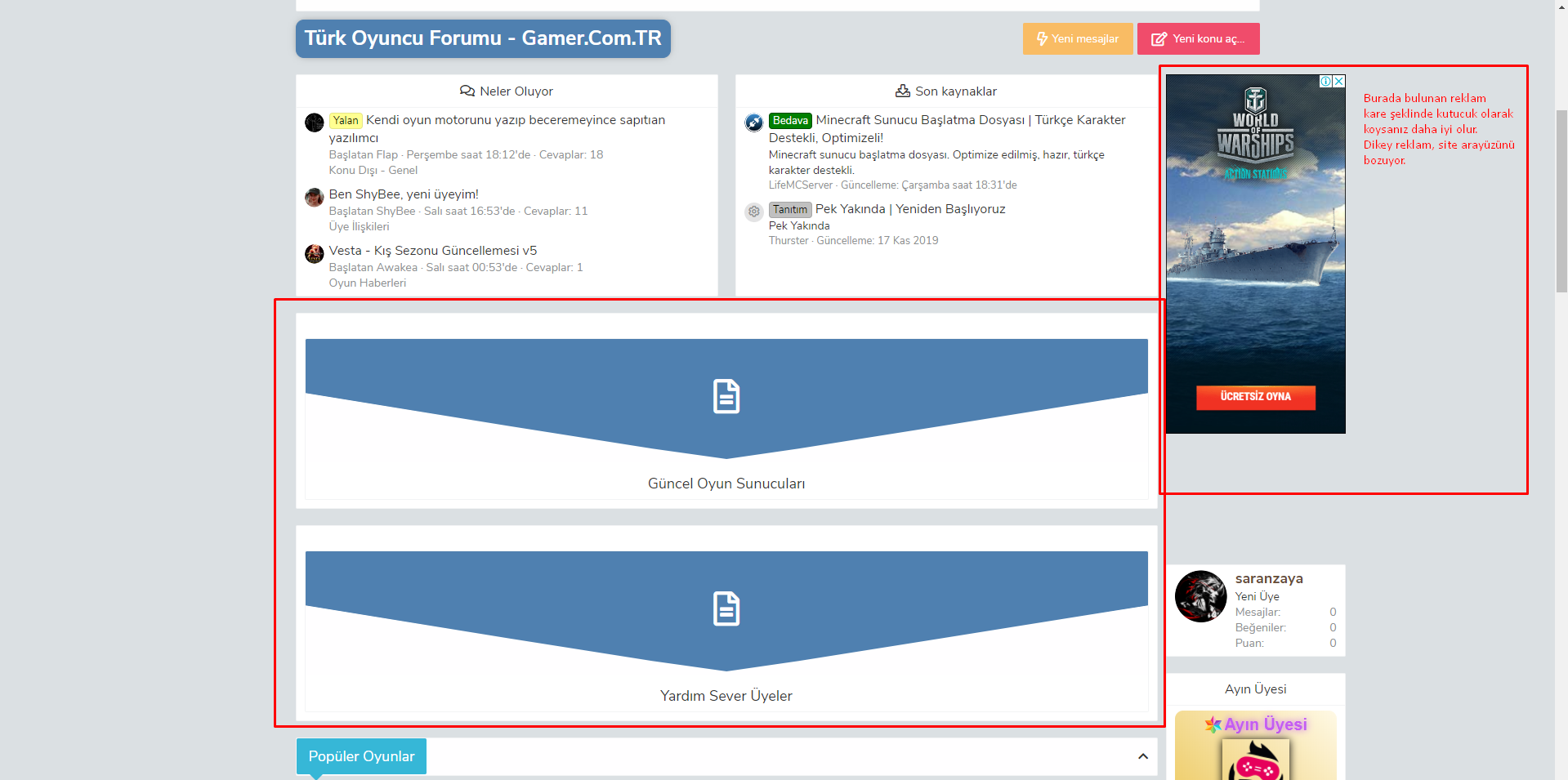Click the LifeMCServer resource avatar icon
Image resolution: width=1568 pixels, height=780 pixels.
[x=754, y=123]
